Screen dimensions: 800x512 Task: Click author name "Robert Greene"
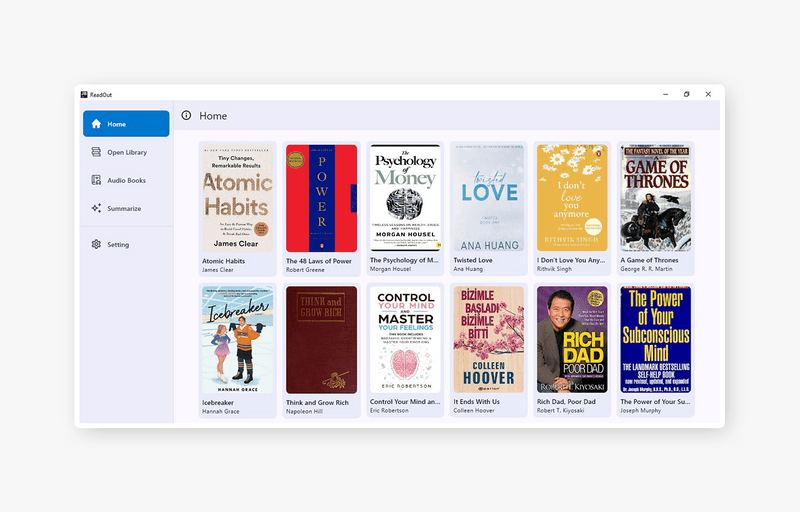305,270
